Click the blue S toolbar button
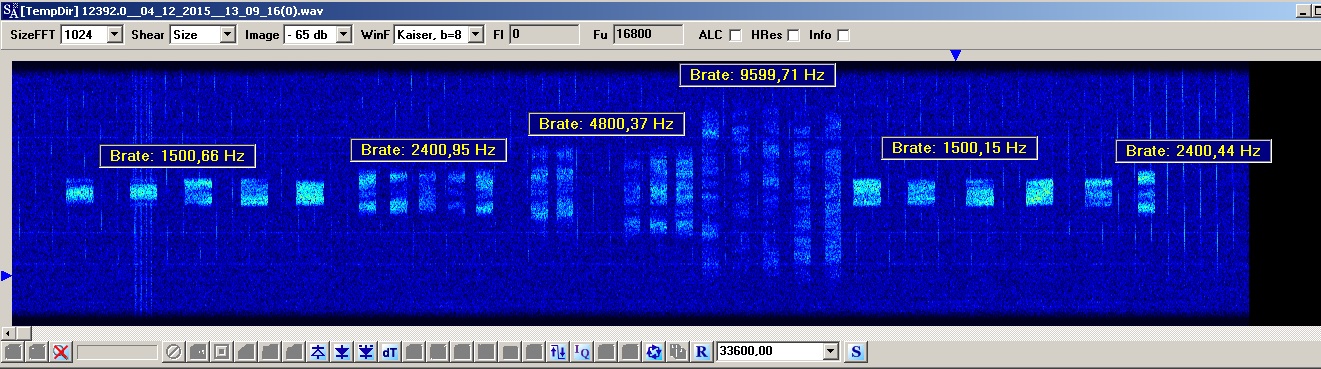Viewport: 1321px width, 369px height. click(857, 352)
